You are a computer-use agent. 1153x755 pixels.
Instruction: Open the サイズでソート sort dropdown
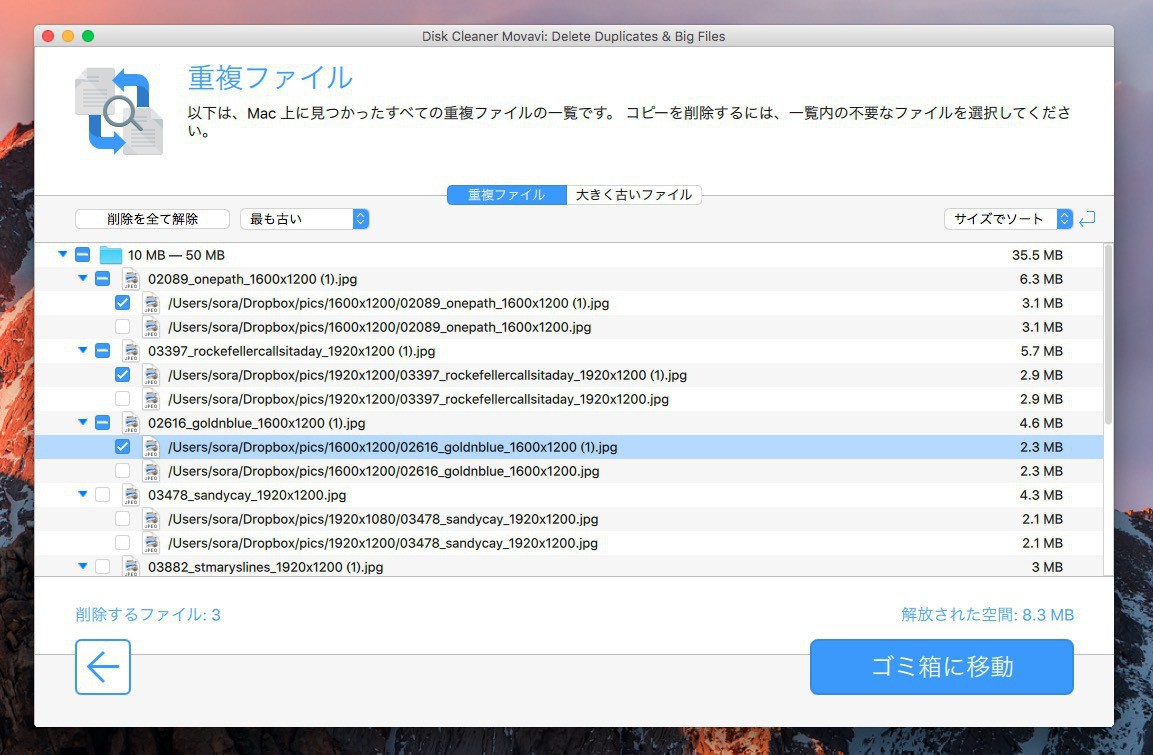1008,219
